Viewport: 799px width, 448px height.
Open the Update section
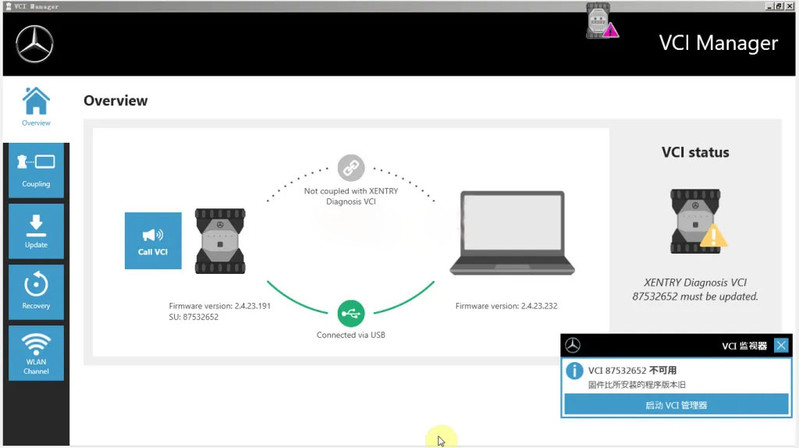pyautogui.click(x=36, y=231)
